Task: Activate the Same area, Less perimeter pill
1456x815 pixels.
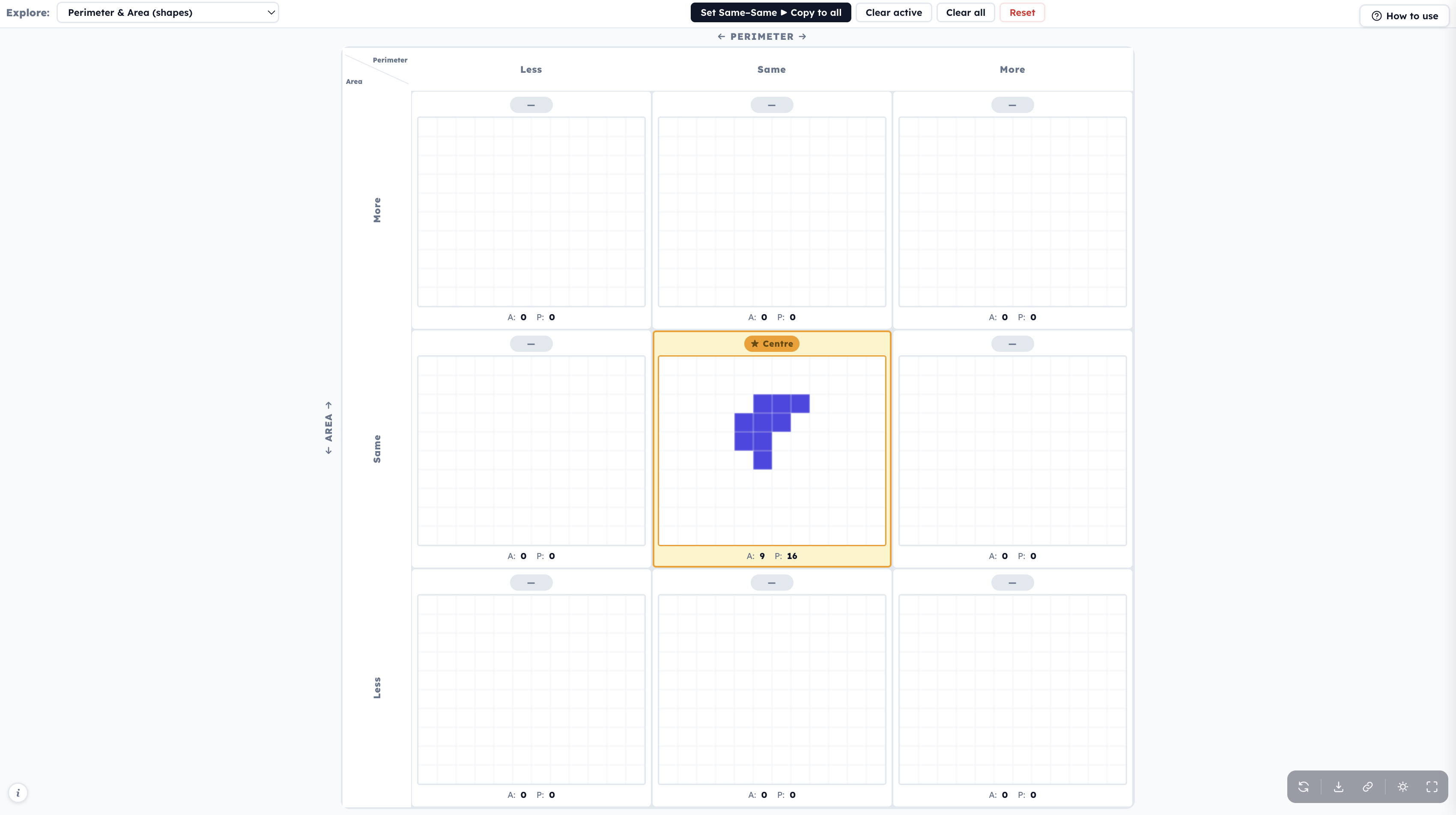Action: pos(531,343)
